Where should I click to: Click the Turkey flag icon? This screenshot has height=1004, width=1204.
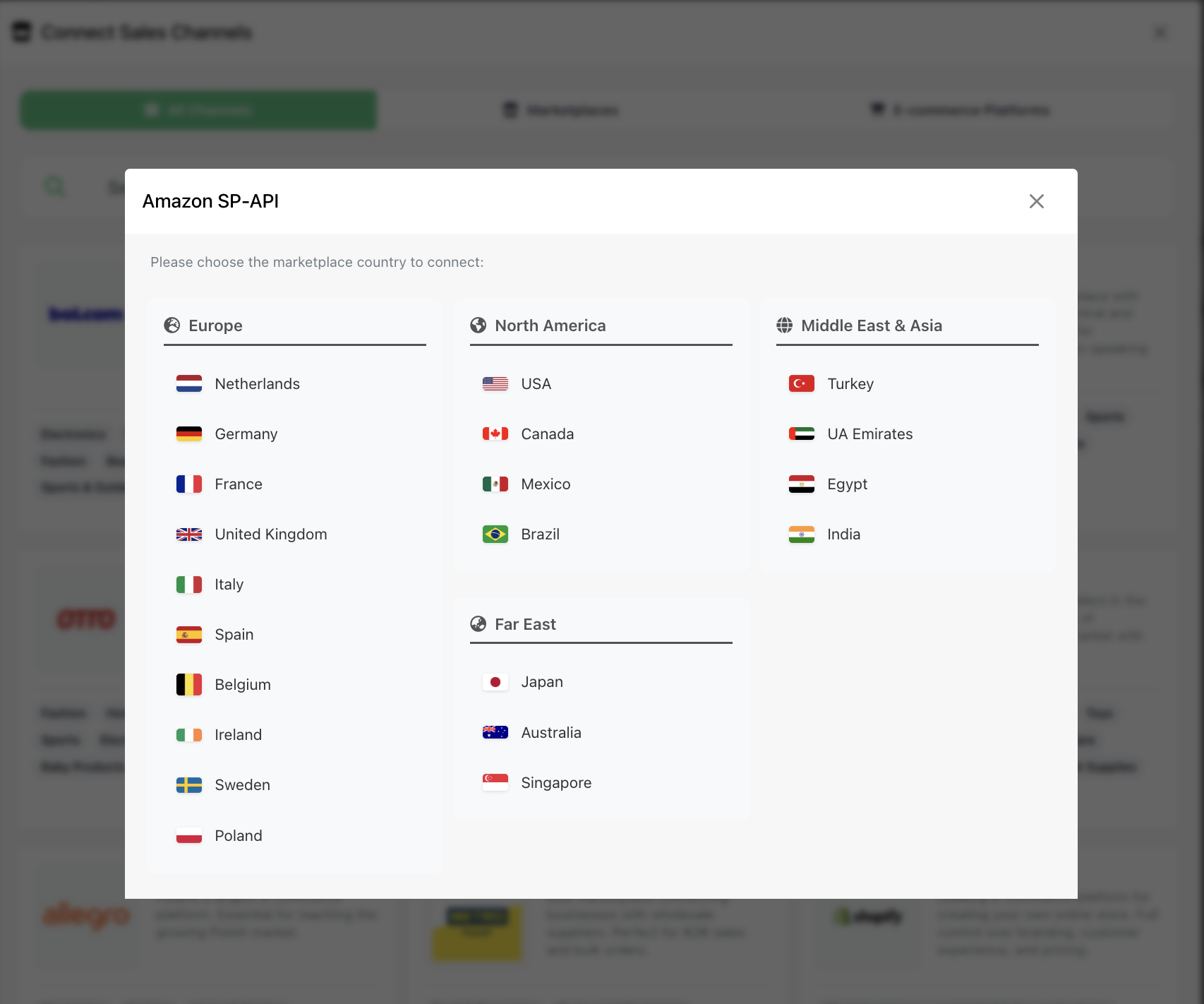tap(801, 383)
